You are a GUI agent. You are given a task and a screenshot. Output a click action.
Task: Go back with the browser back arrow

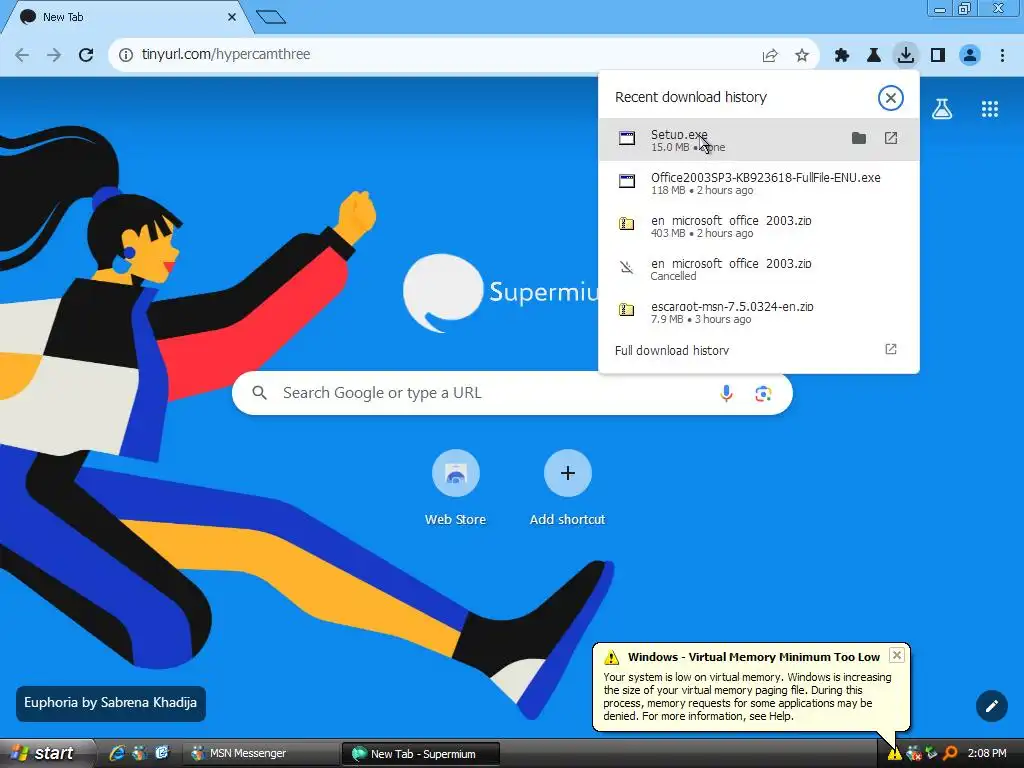(x=22, y=55)
